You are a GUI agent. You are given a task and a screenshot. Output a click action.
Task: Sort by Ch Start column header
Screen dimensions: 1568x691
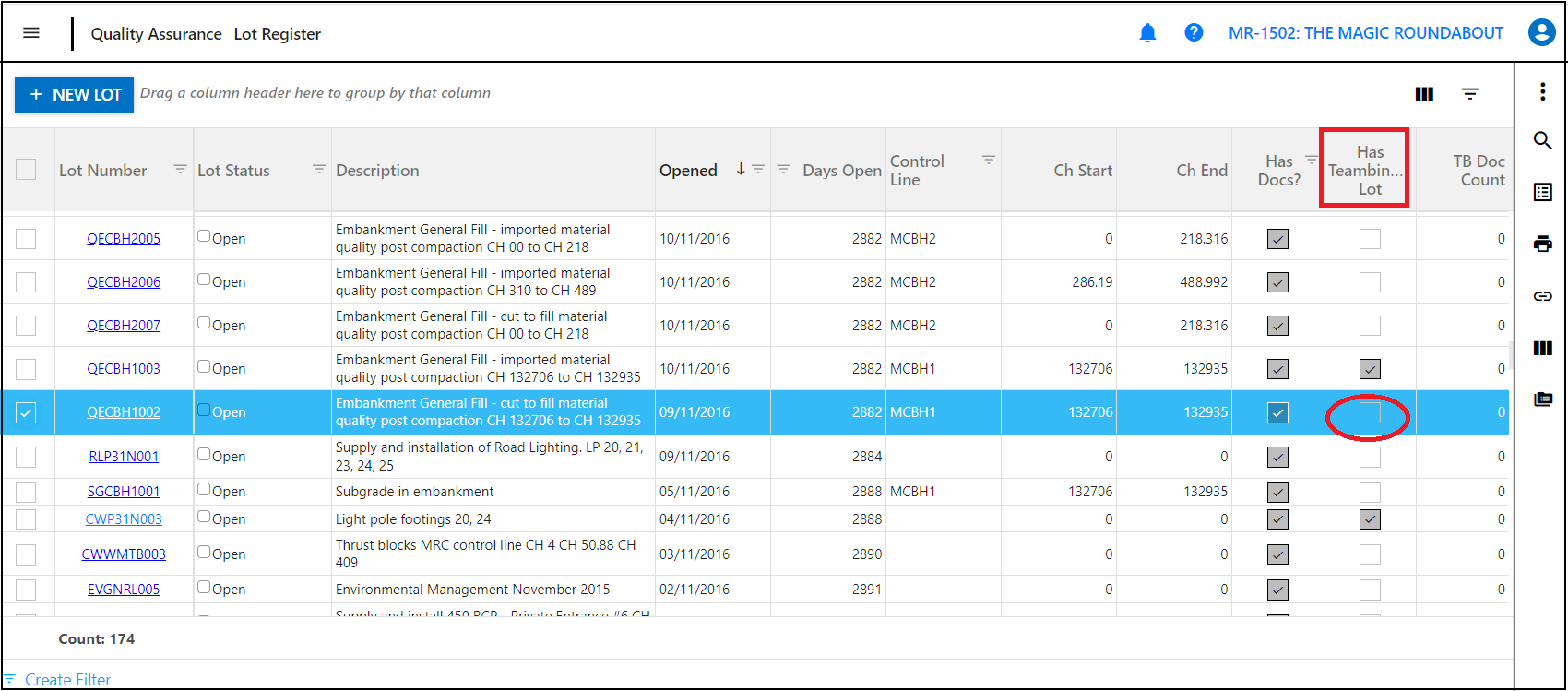tap(1083, 170)
